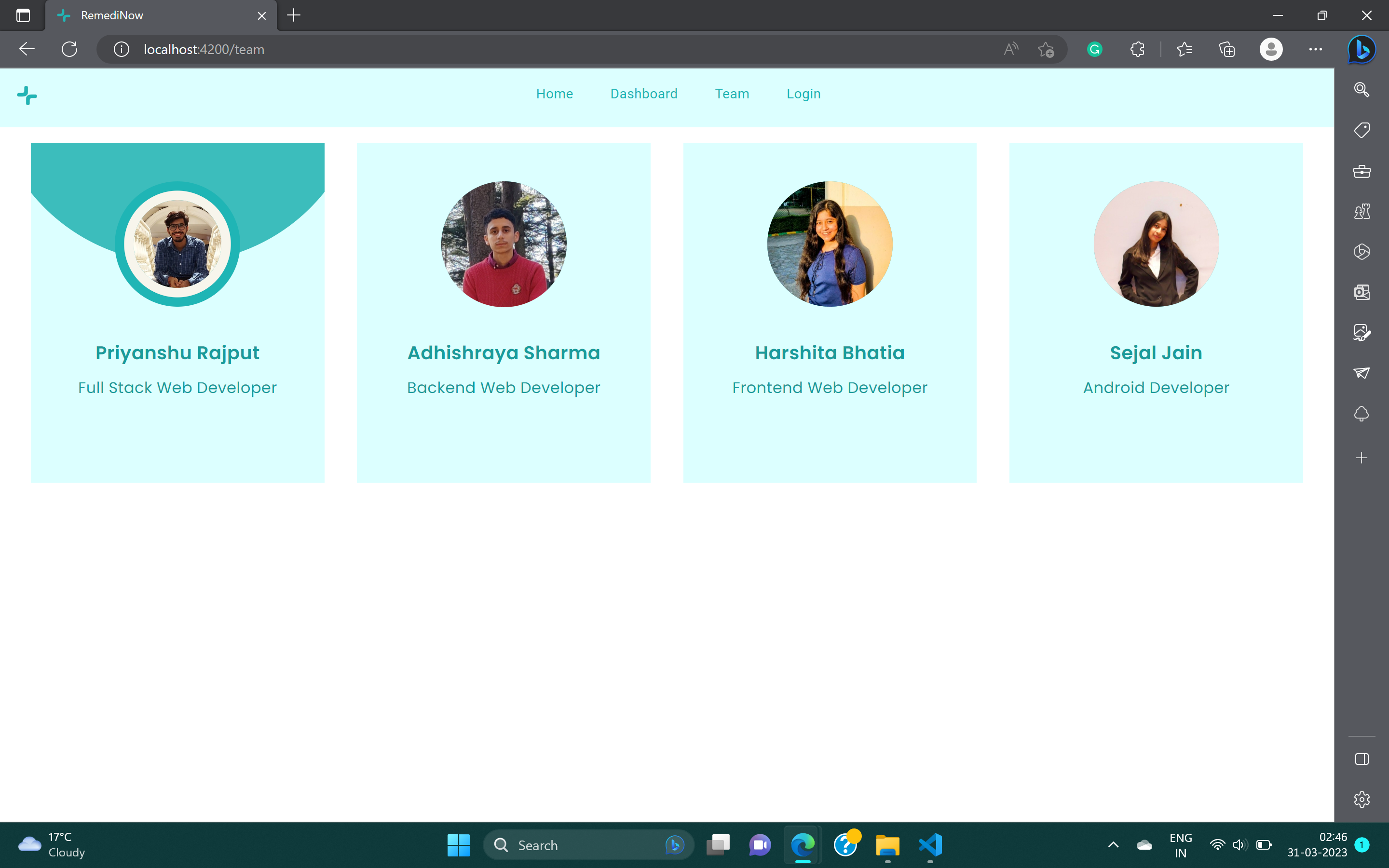This screenshot has width=1389, height=868.
Task: Click the Grammarly extension icon
Action: pos(1094,49)
